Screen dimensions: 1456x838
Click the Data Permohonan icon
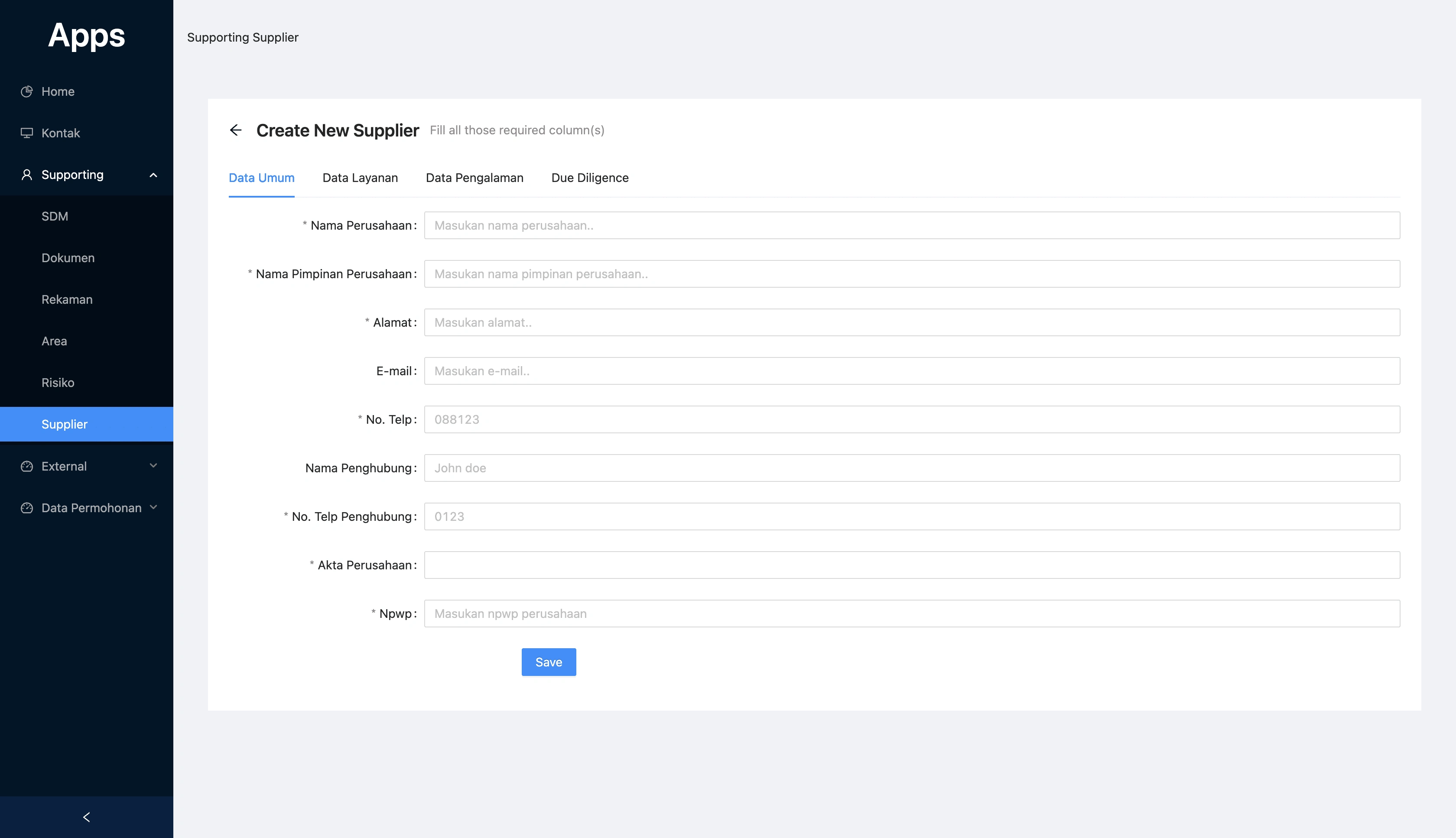click(x=26, y=508)
